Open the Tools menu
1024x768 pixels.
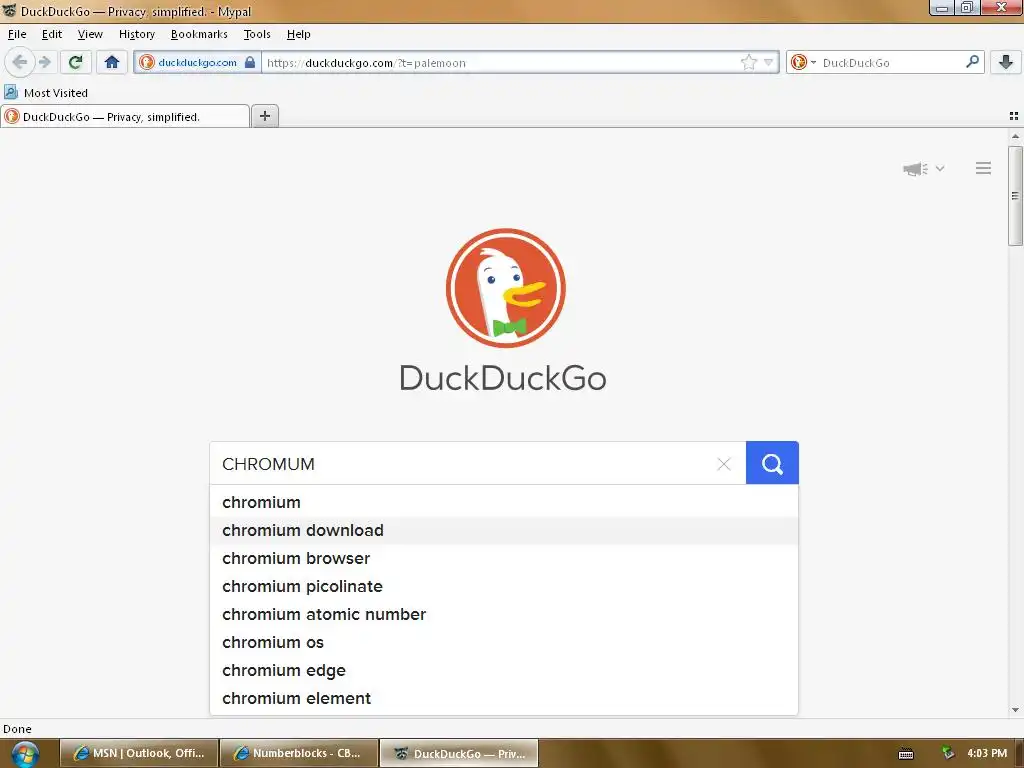coord(257,34)
